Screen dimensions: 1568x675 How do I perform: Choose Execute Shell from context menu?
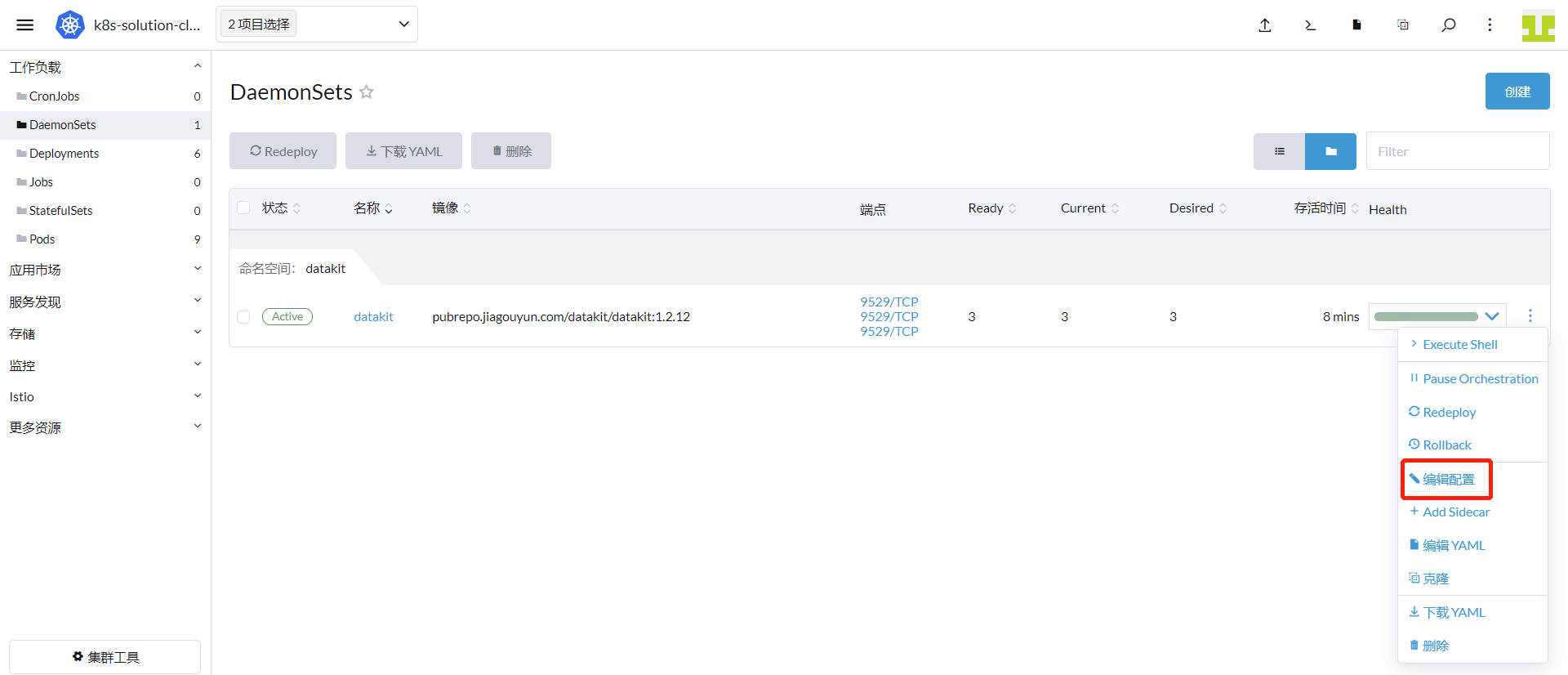(x=1472, y=345)
